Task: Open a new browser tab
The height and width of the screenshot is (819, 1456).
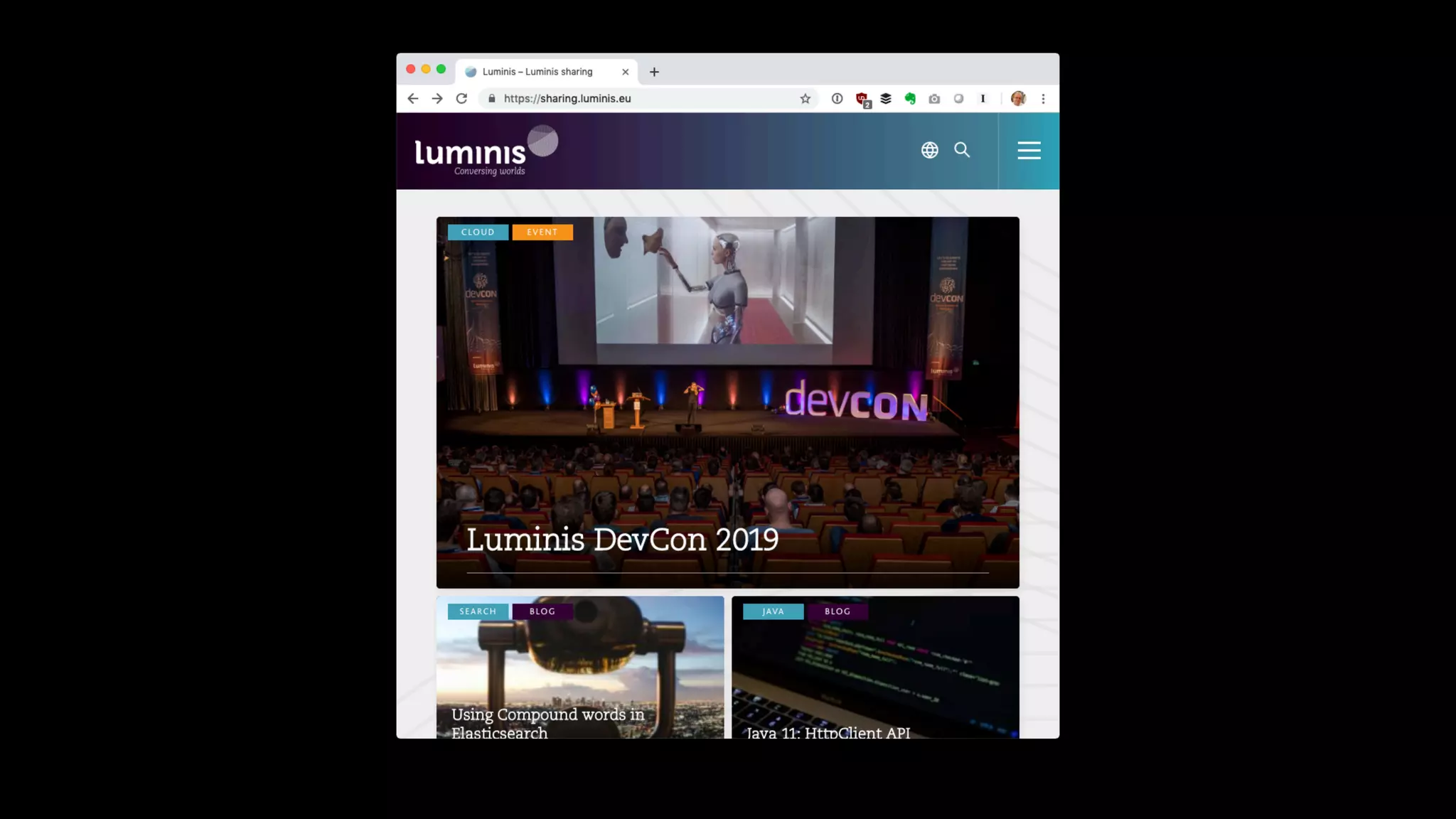Action: point(654,72)
